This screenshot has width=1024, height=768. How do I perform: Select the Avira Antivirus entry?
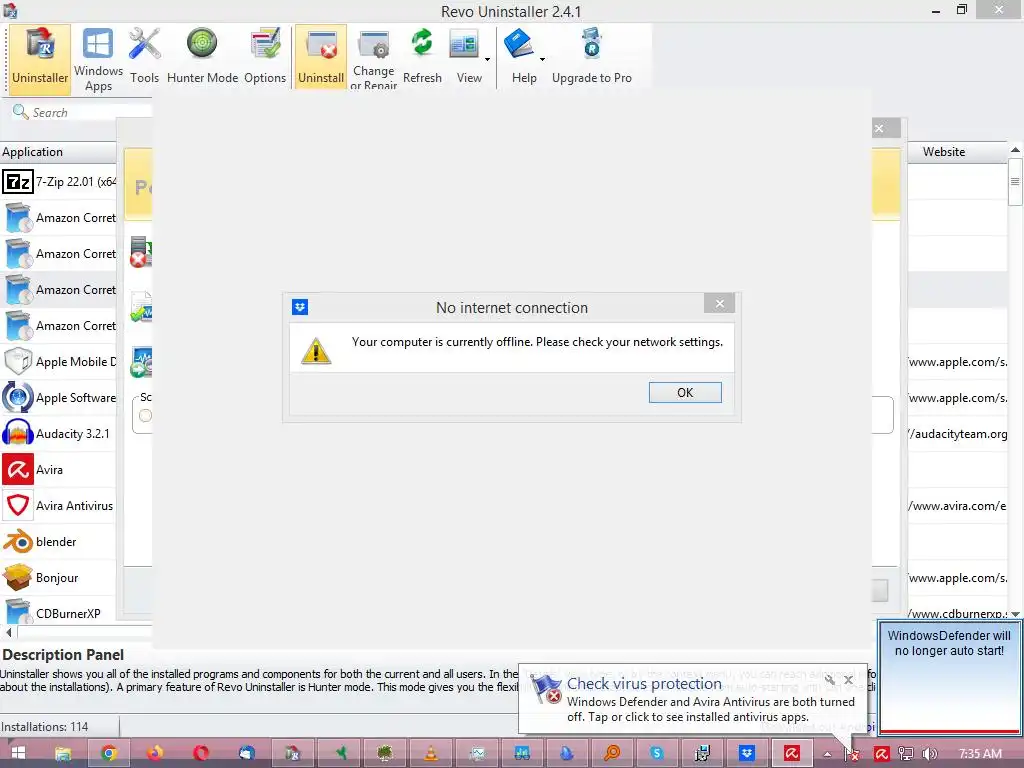click(59, 505)
